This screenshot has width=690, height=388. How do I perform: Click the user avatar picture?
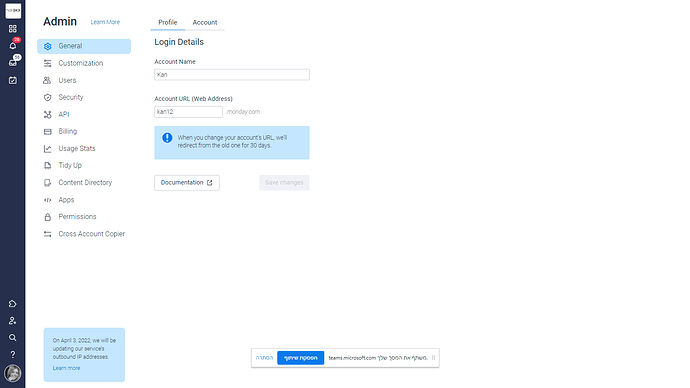13,373
